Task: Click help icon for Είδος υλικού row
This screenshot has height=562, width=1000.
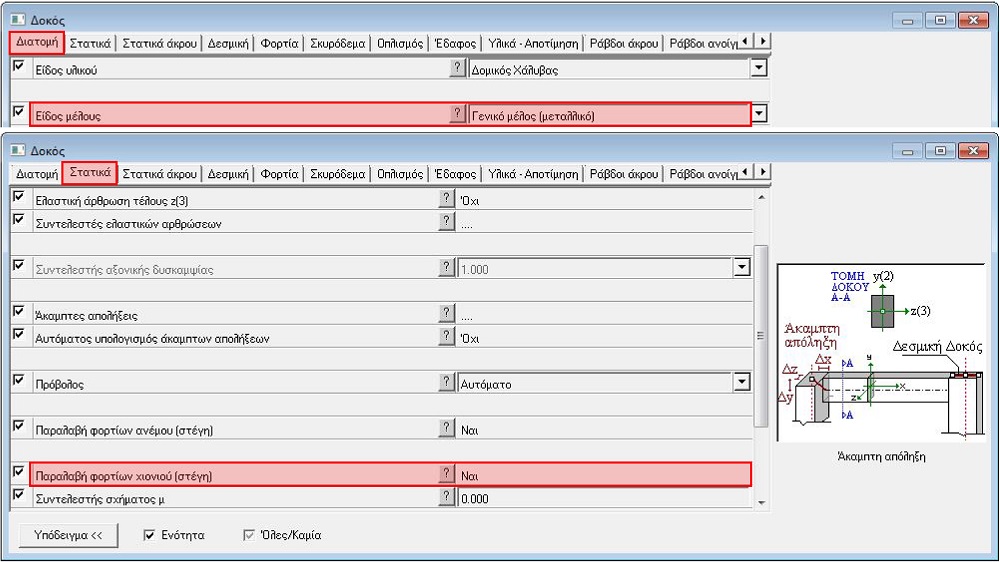Action: (x=458, y=68)
